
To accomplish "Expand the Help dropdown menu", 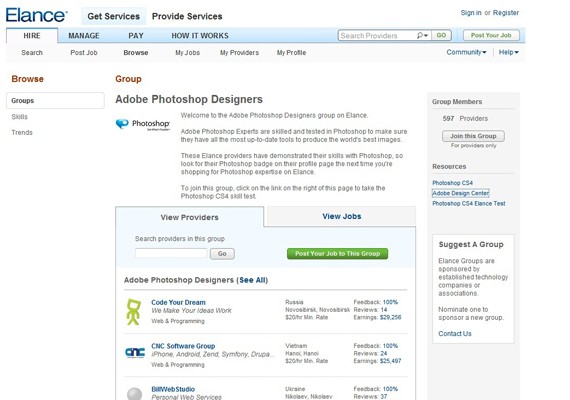I will coord(509,52).
